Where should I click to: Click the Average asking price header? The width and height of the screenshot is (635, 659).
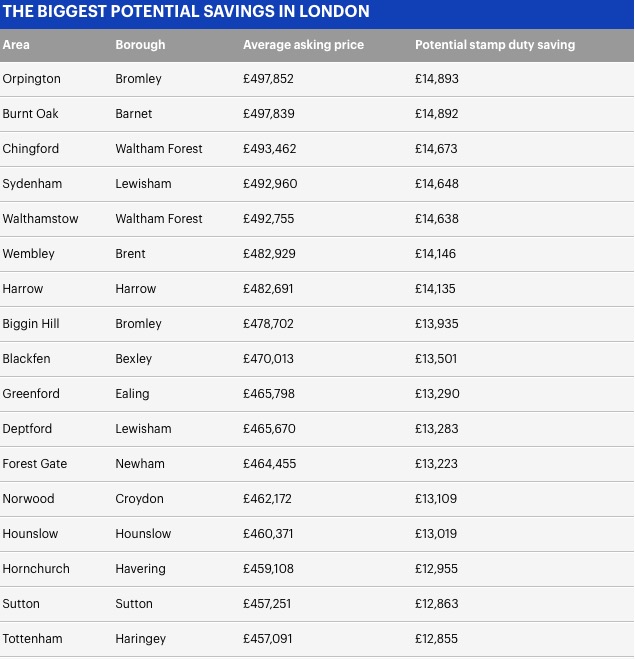pyautogui.click(x=303, y=45)
